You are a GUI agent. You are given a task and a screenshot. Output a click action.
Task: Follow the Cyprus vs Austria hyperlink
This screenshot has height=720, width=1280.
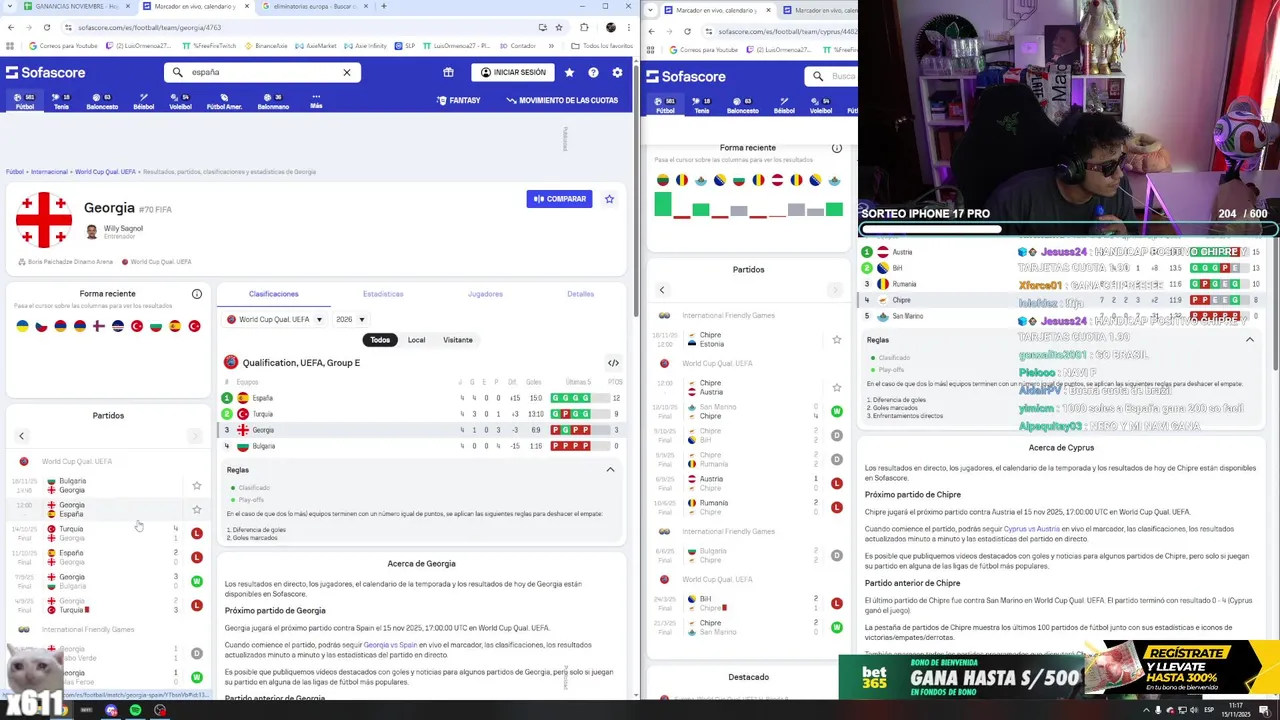1031,529
